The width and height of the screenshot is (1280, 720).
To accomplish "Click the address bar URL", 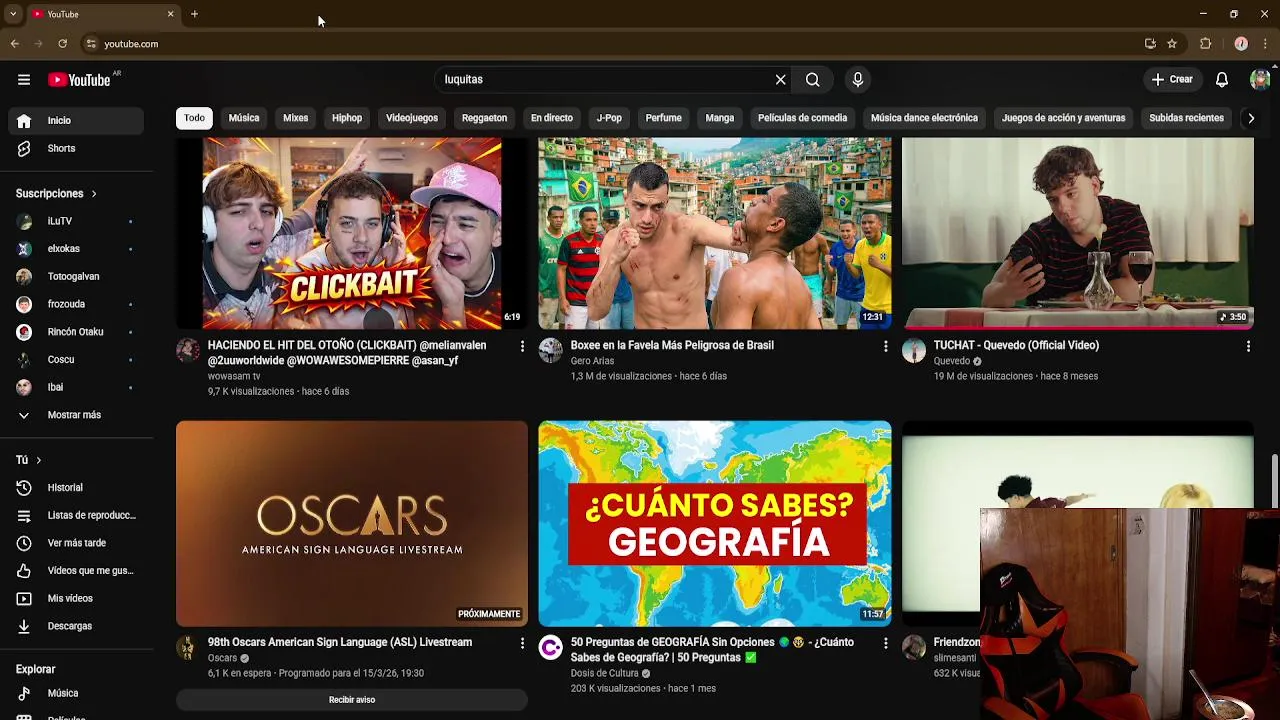I will (131, 44).
